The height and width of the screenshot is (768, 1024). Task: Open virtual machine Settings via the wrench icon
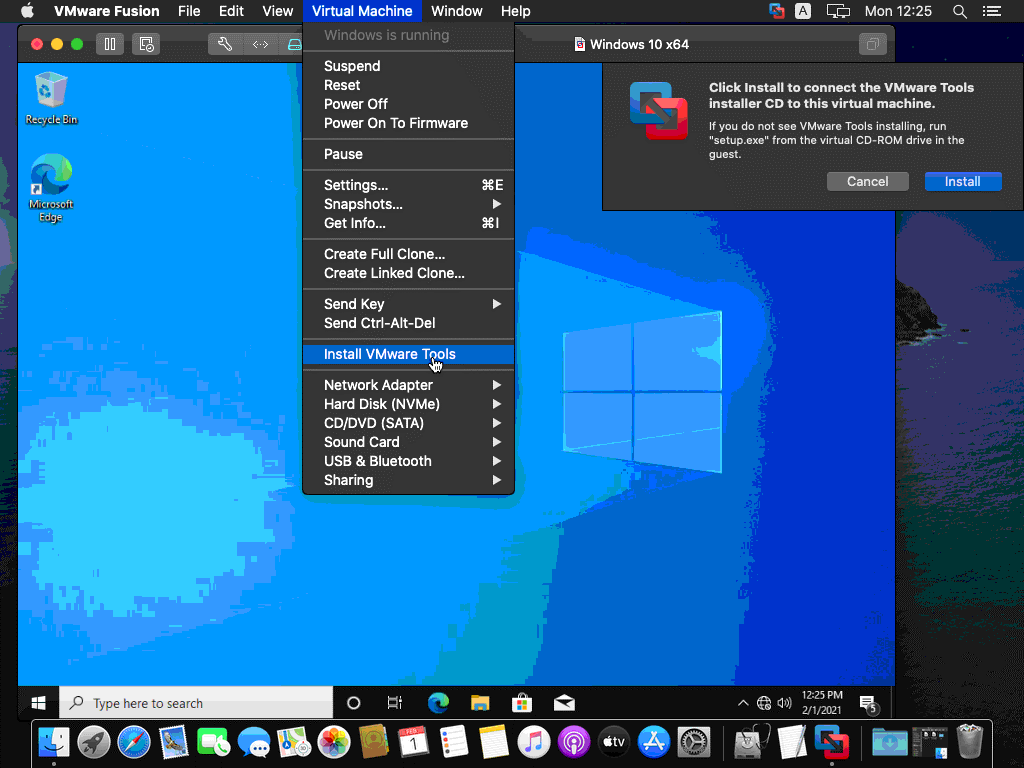[x=225, y=44]
